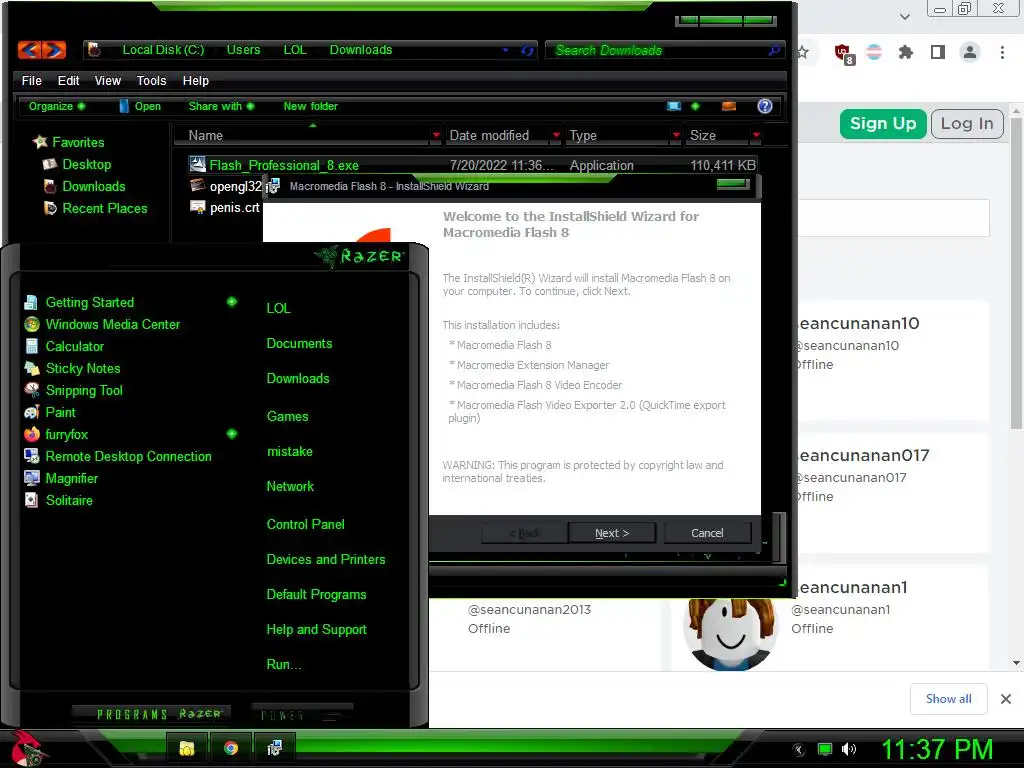The height and width of the screenshot is (768, 1024).
Task: Click the volume speaker tray icon
Action: [848, 749]
